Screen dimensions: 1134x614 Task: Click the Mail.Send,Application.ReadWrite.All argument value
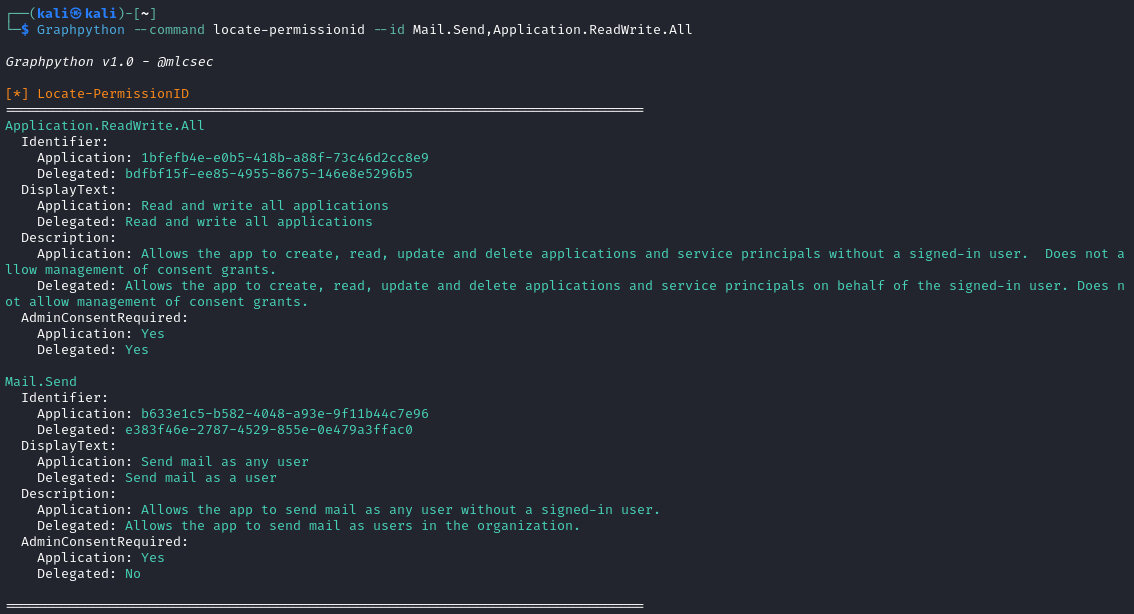tap(552, 30)
